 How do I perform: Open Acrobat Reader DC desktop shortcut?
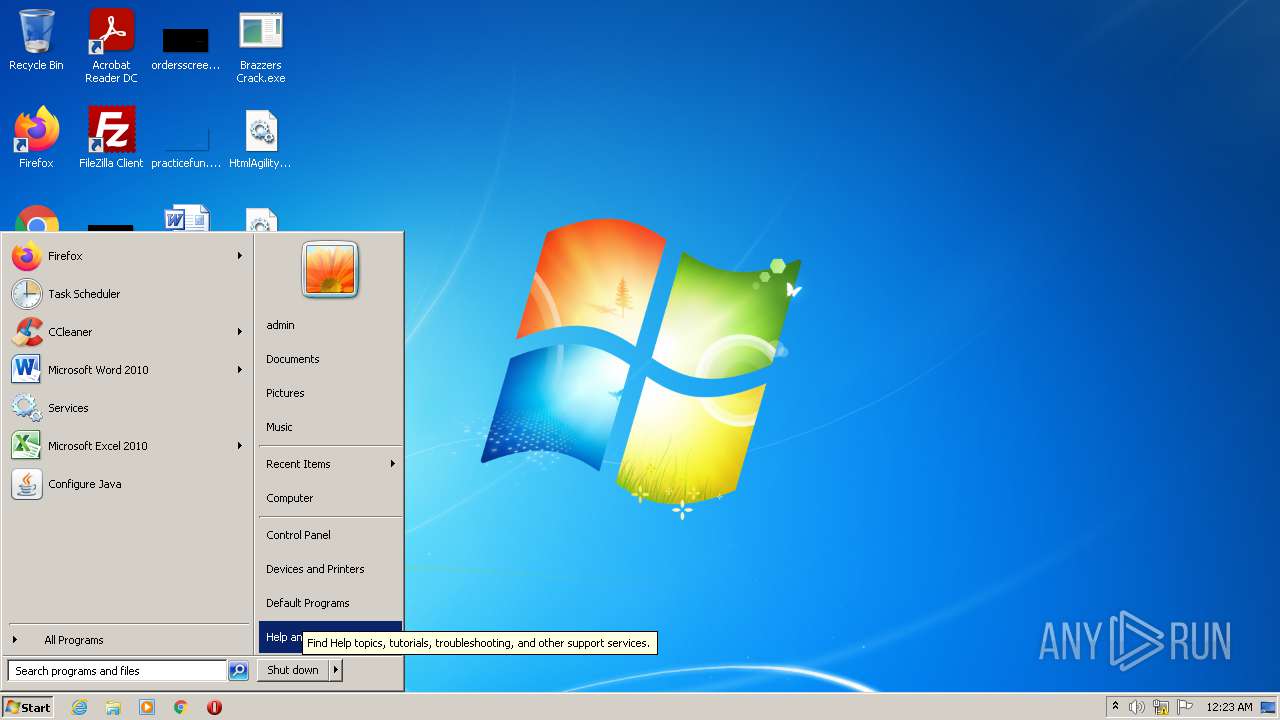point(111,46)
